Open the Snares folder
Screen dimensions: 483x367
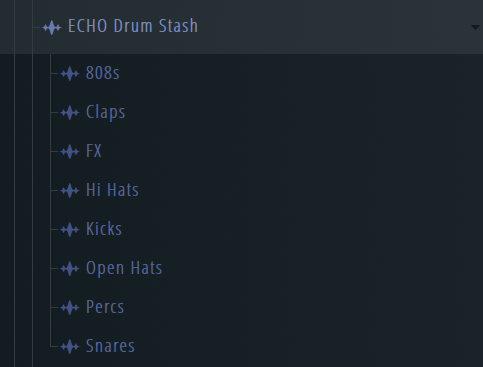110,346
